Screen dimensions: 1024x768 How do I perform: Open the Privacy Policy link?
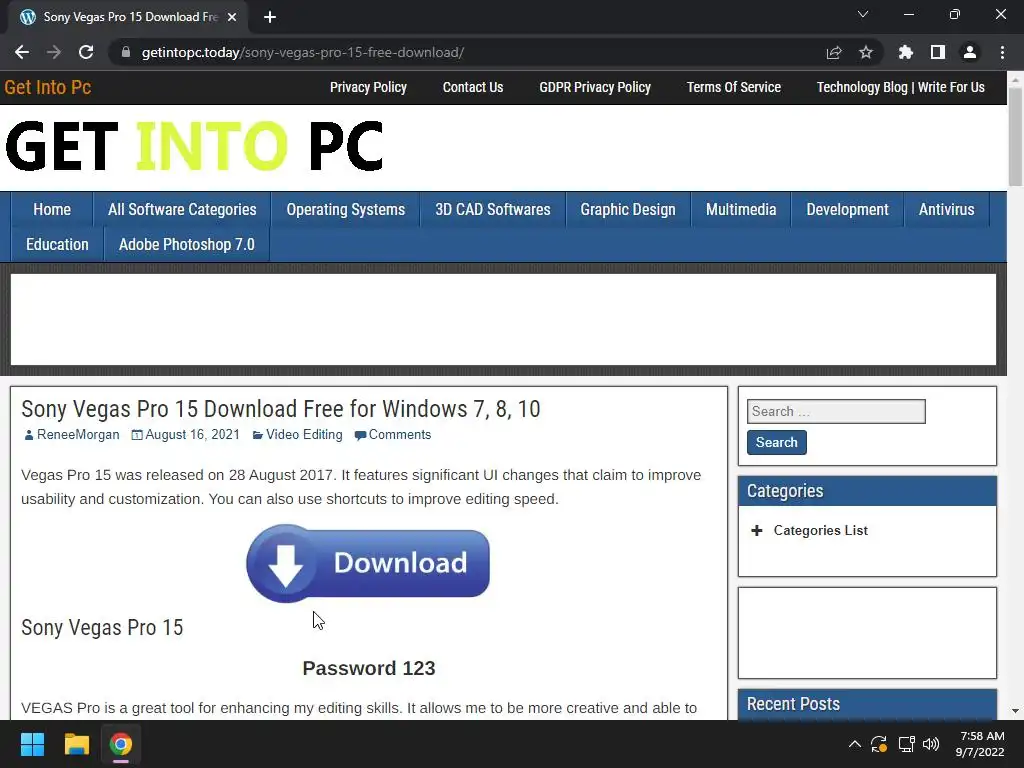click(x=368, y=88)
